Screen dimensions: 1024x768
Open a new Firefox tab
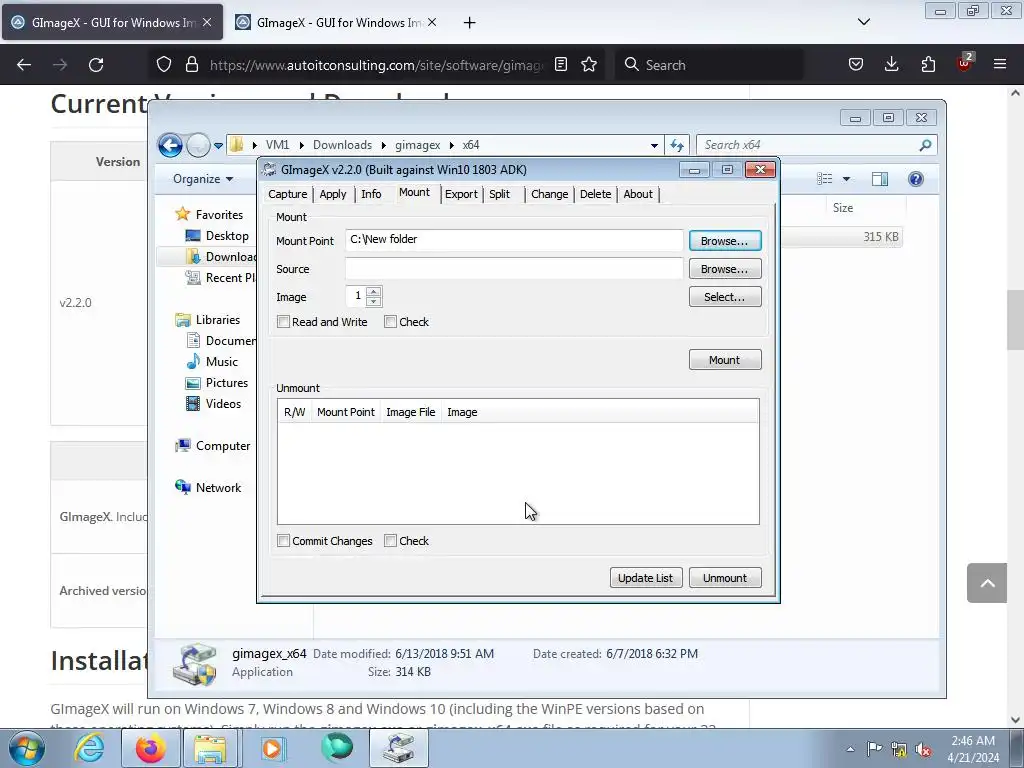click(x=470, y=23)
